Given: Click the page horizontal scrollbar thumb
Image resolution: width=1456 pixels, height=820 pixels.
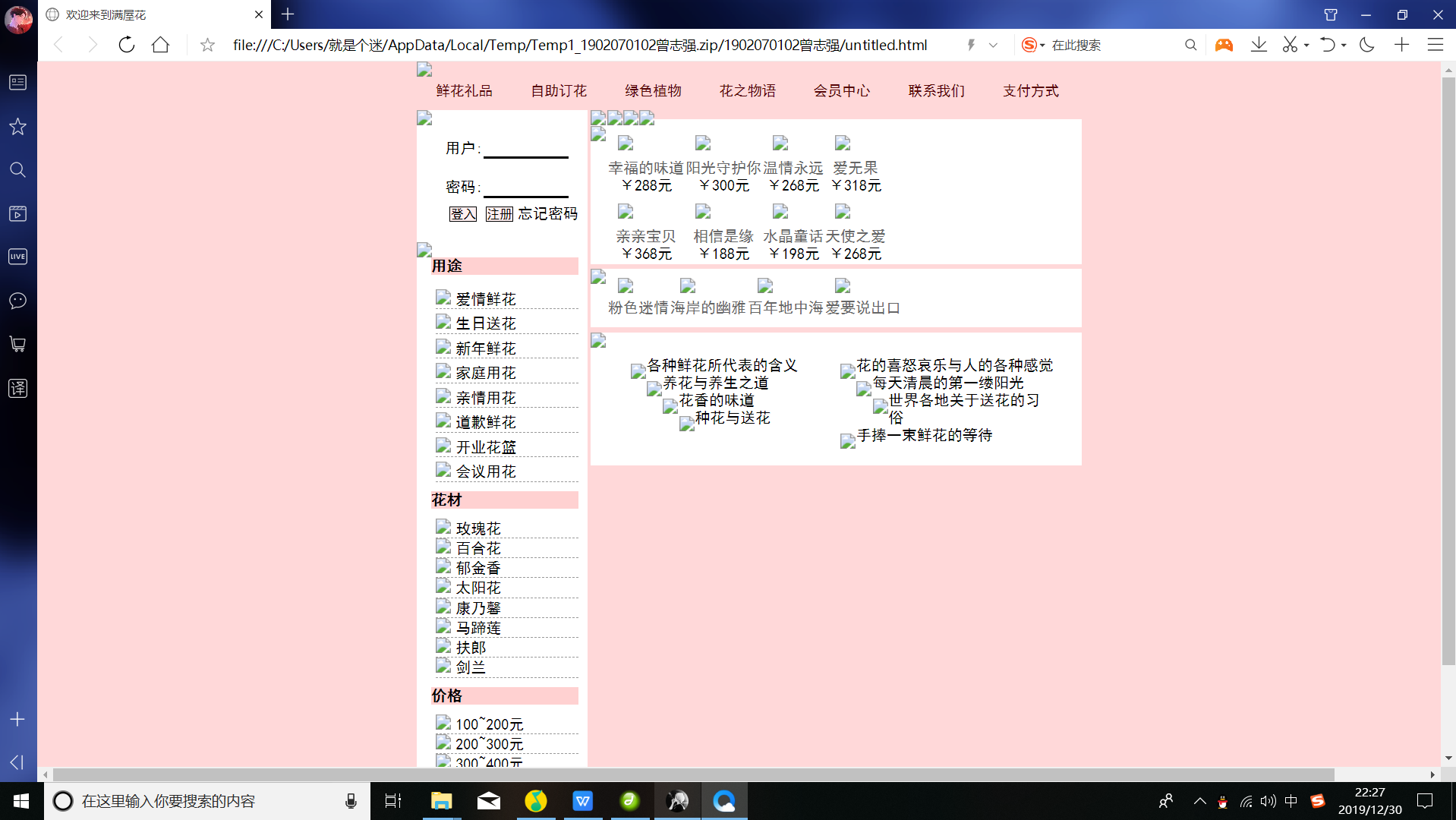Looking at the screenshot, I should tap(693, 774).
